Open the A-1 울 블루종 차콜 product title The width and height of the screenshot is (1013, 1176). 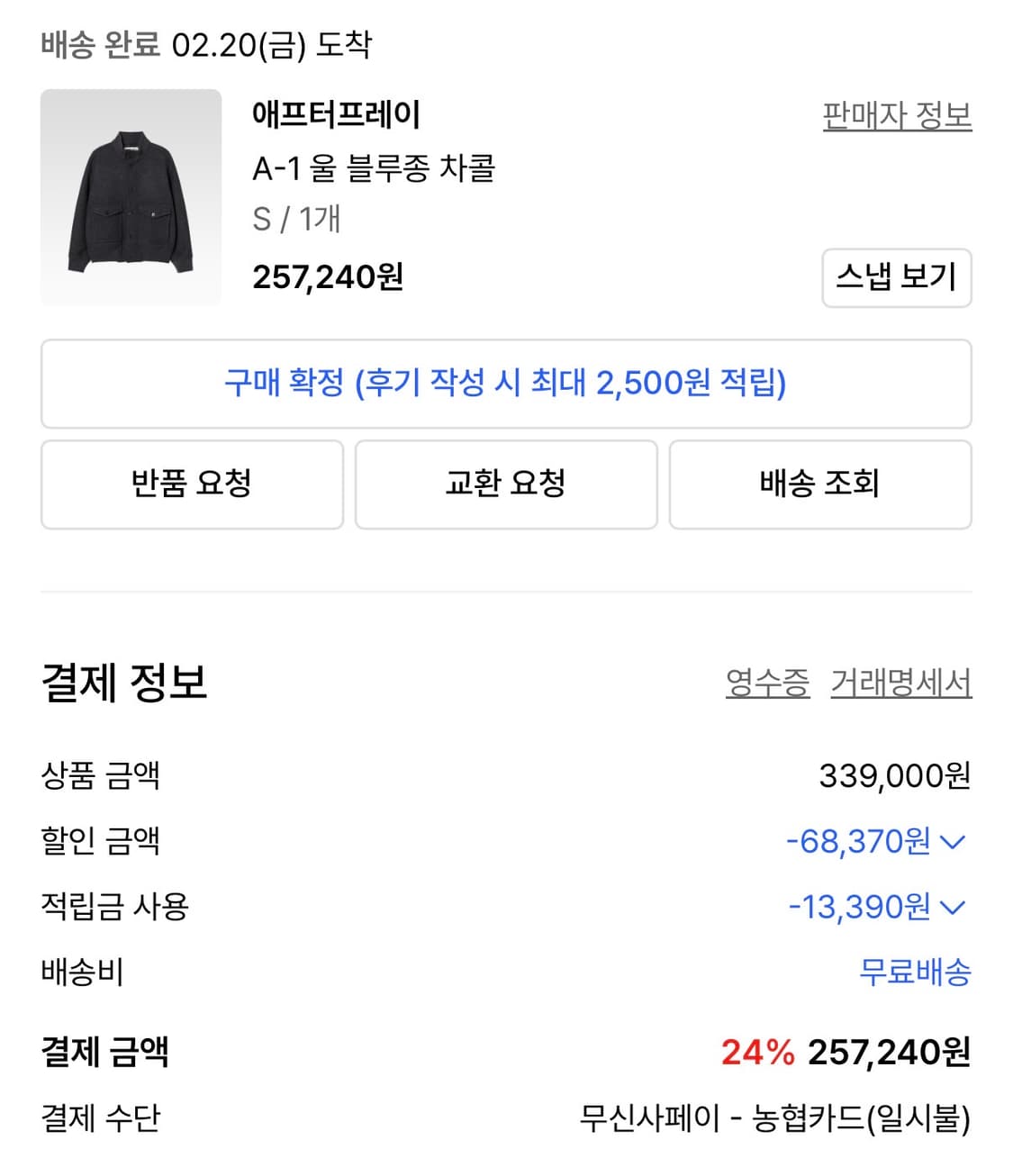click(x=373, y=167)
